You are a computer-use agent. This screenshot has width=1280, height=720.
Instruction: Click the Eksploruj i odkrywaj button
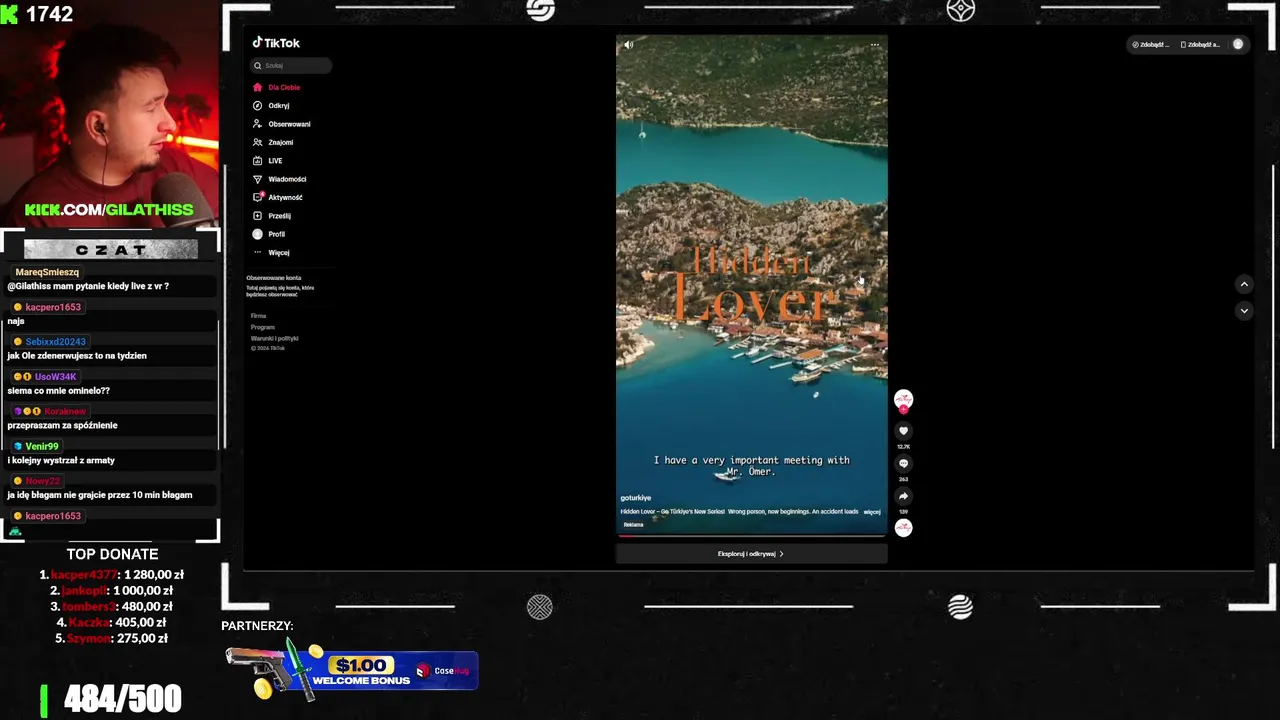(751, 554)
